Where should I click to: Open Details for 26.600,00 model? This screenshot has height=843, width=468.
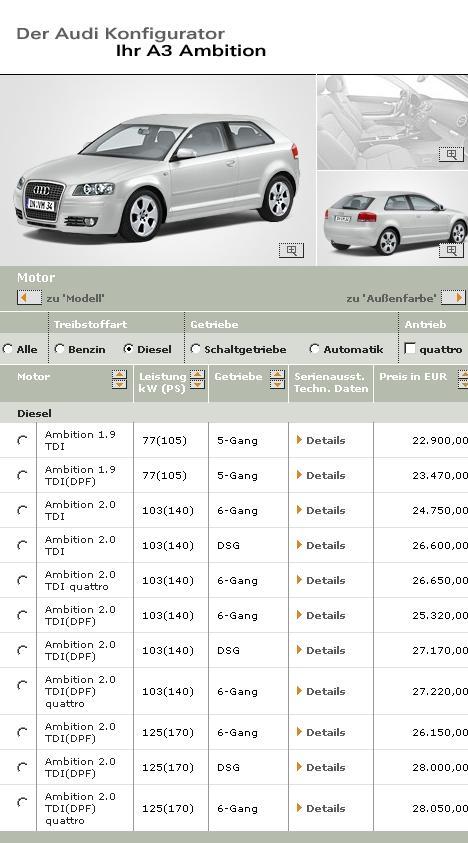321,545
